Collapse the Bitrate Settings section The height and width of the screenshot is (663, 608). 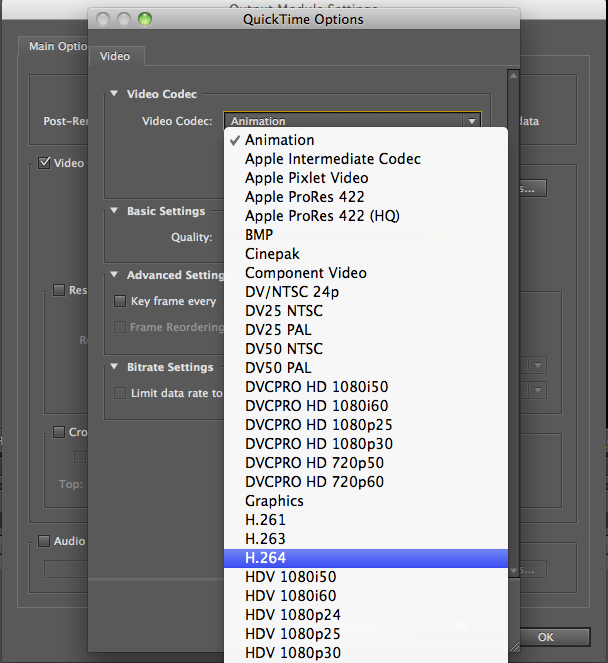[114, 367]
